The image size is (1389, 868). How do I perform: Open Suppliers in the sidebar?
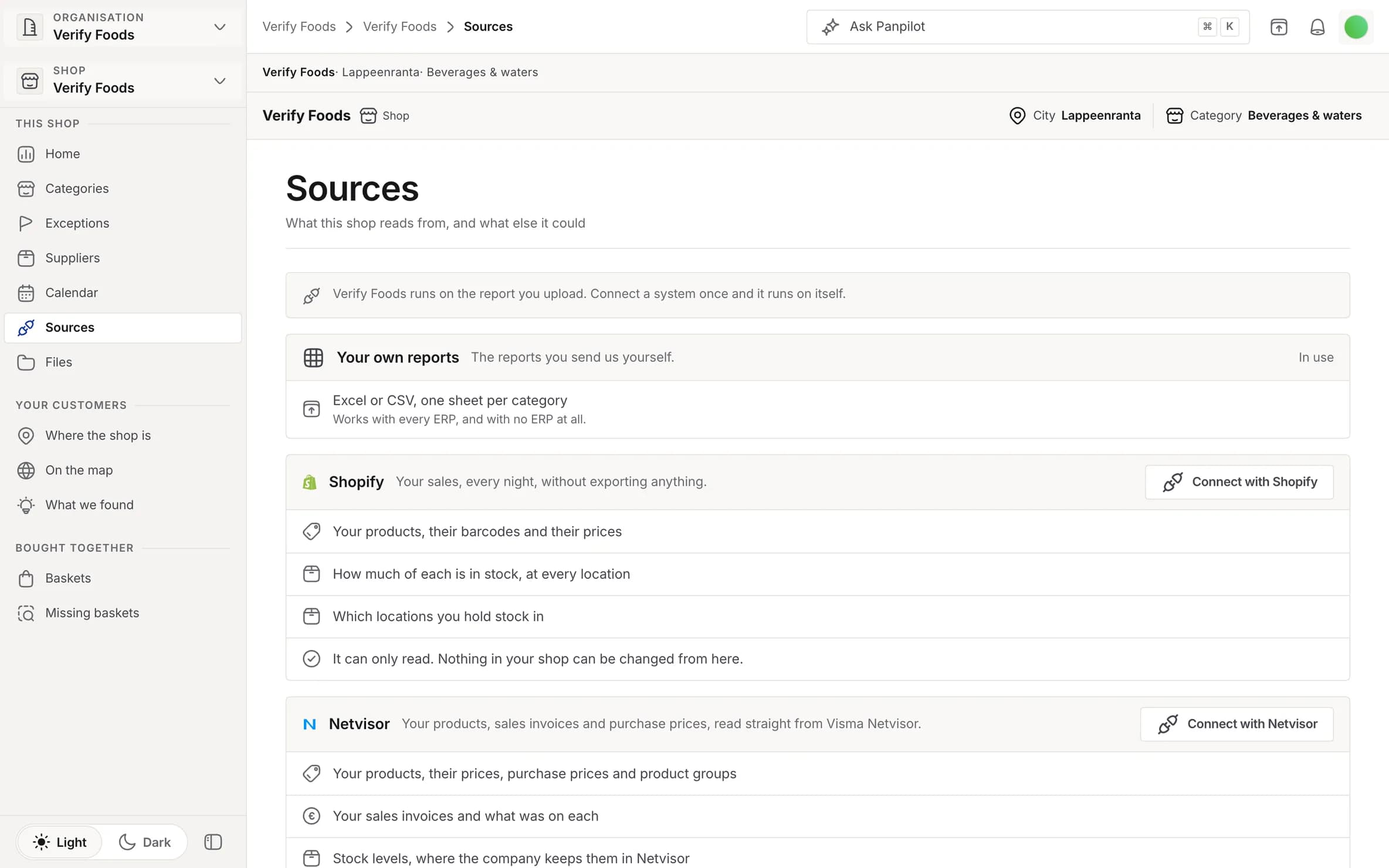click(x=123, y=257)
